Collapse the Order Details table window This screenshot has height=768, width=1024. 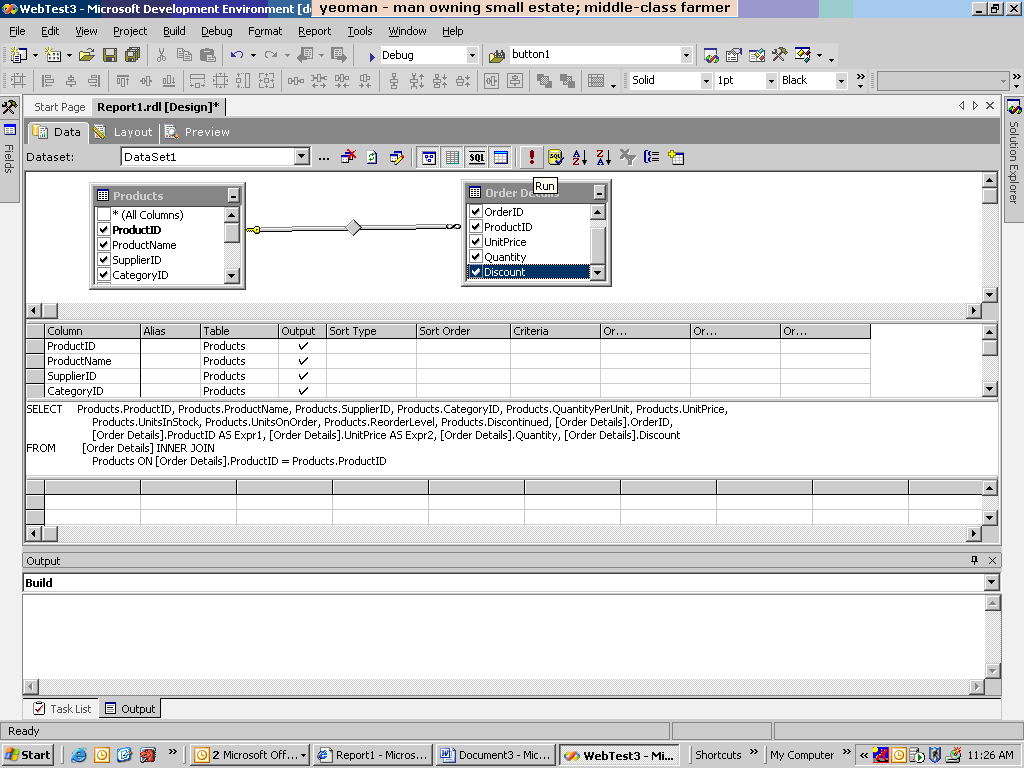599,192
